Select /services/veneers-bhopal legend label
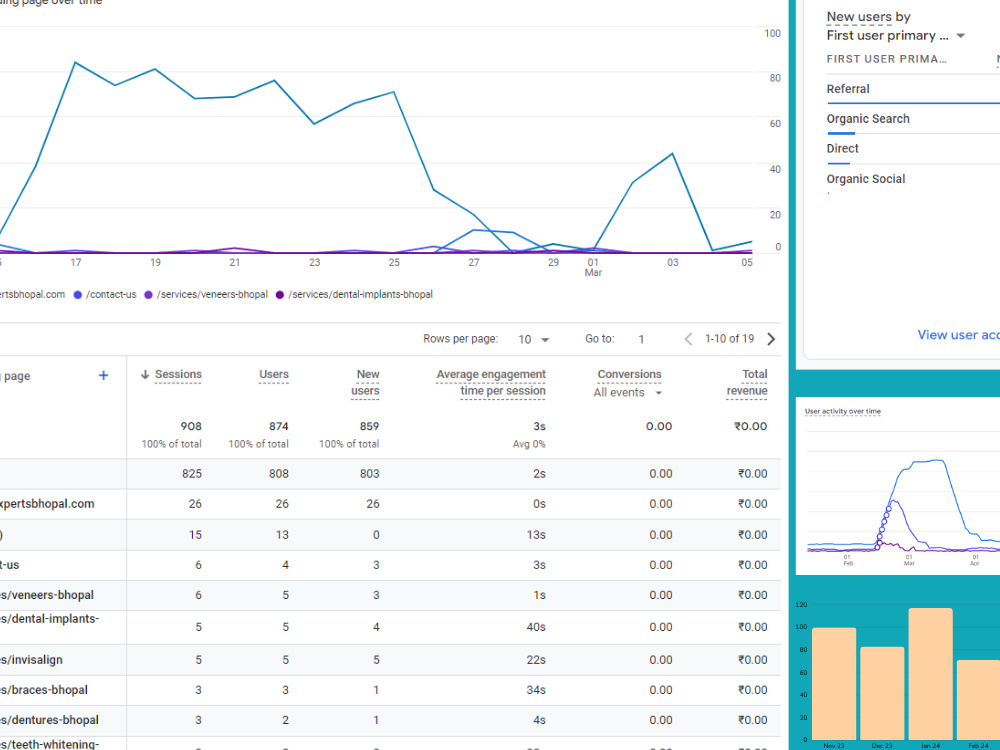1000x750 pixels. point(212,295)
